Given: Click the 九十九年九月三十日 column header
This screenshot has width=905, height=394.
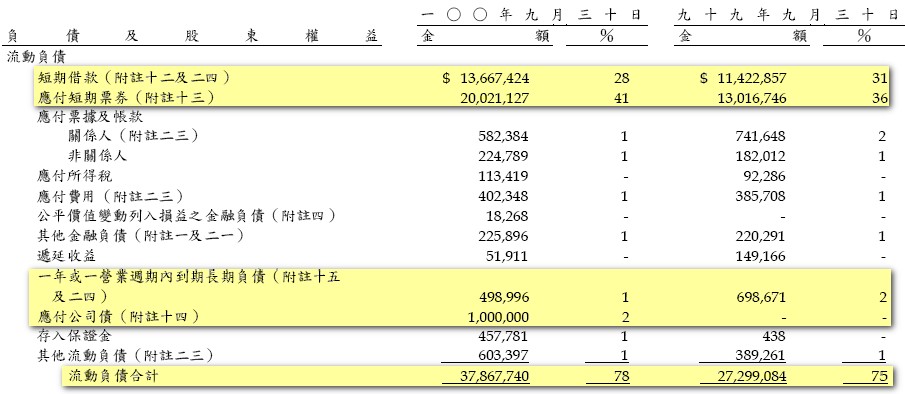Looking at the screenshot, I should pyautogui.click(x=788, y=16).
